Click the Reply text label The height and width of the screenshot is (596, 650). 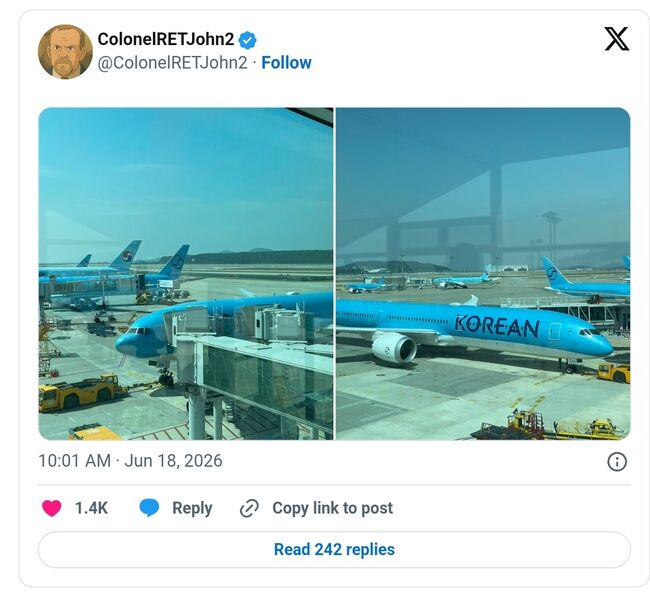[x=192, y=509]
